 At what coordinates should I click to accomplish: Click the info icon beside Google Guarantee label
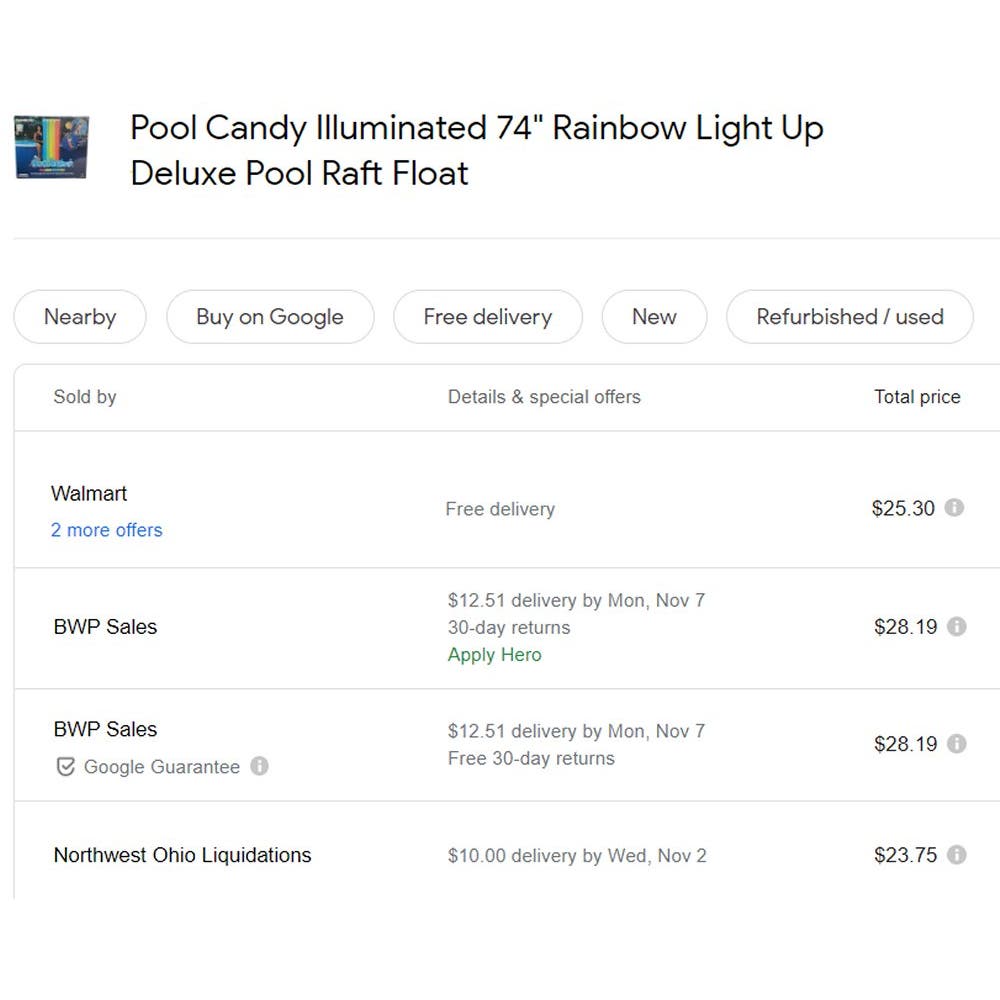point(259,766)
